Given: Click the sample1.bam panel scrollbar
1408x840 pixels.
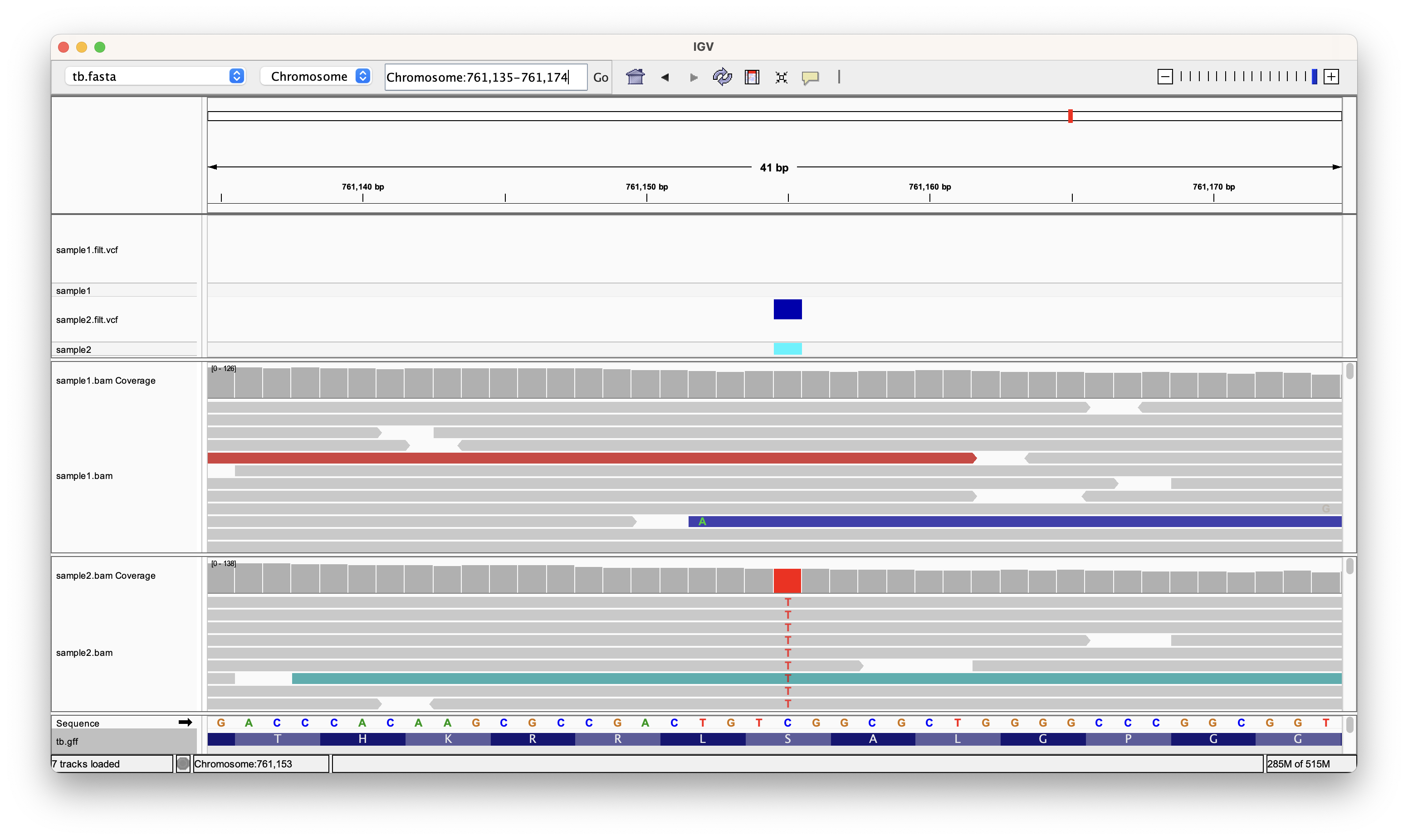Looking at the screenshot, I should (1349, 371).
